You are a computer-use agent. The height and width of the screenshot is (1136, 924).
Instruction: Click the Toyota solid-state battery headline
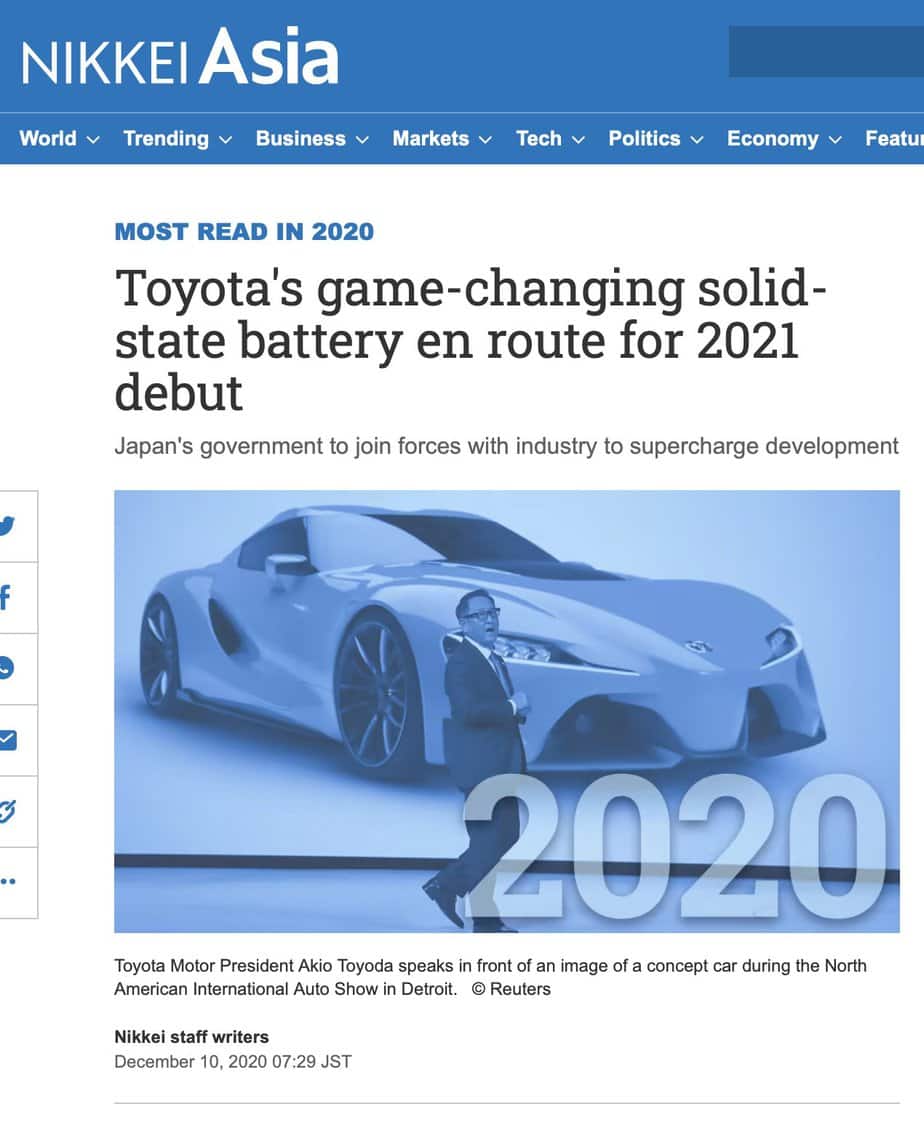click(470, 340)
